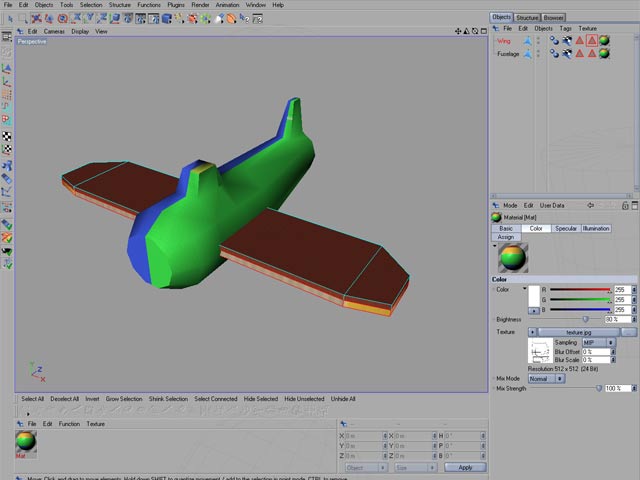Expand the selection commands row arrow
The image size is (640, 480).
click(x=28, y=414)
